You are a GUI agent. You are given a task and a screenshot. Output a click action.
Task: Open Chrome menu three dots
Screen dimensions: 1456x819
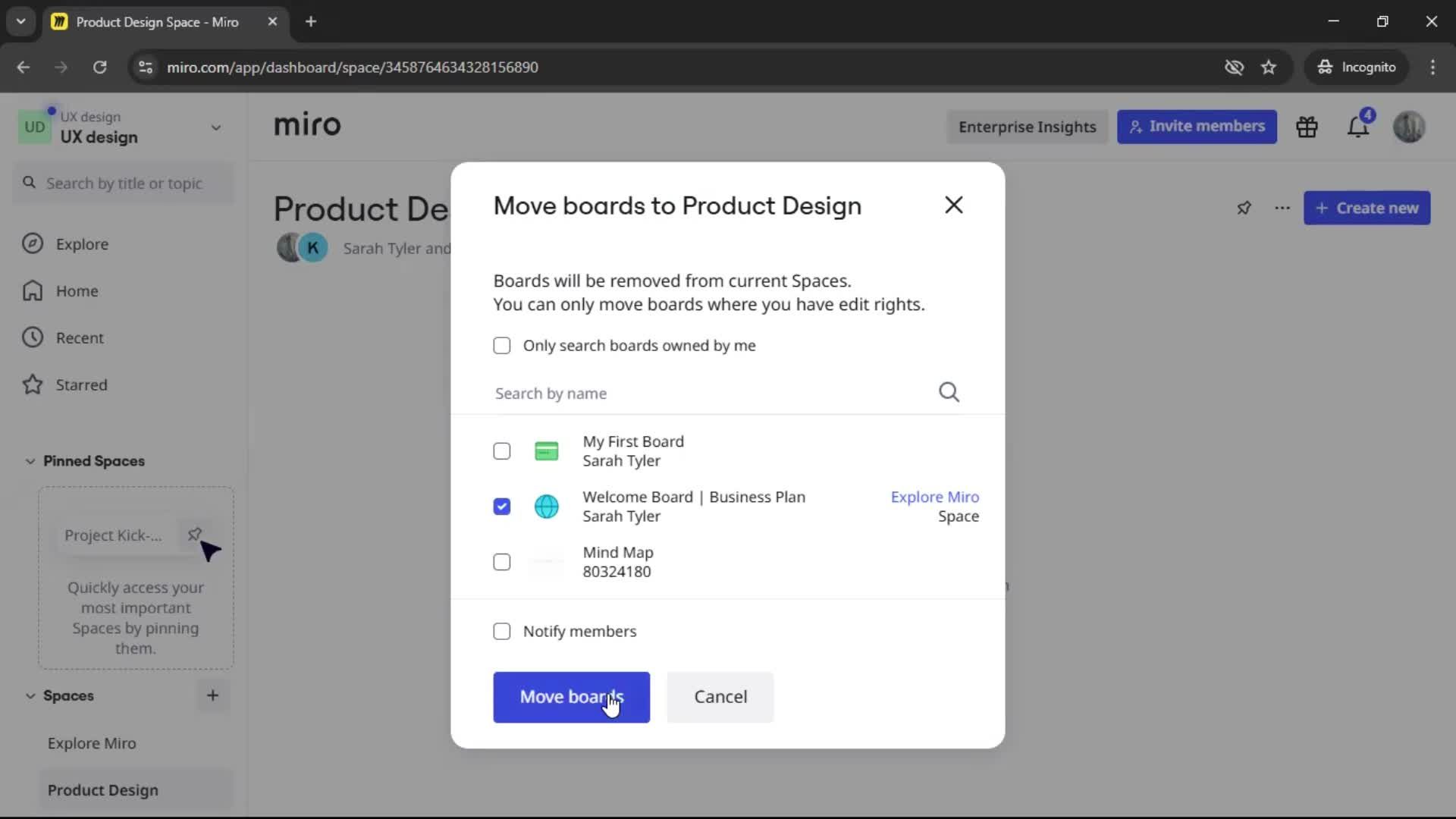[x=1432, y=67]
